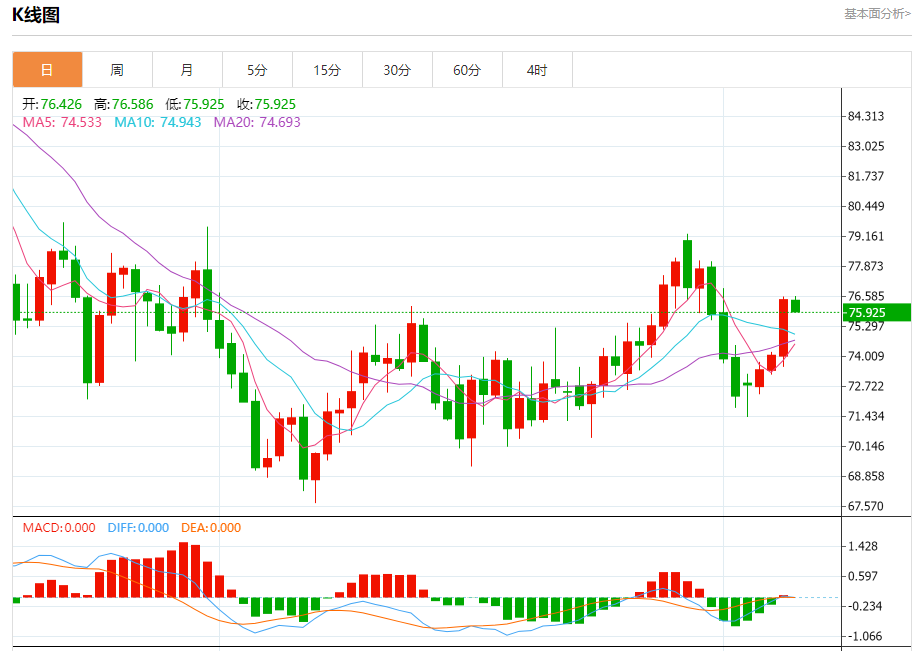Switch to the 周 weekly tab
Image resolution: width=922 pixels, height=651 pixels.
coord(117,70)
